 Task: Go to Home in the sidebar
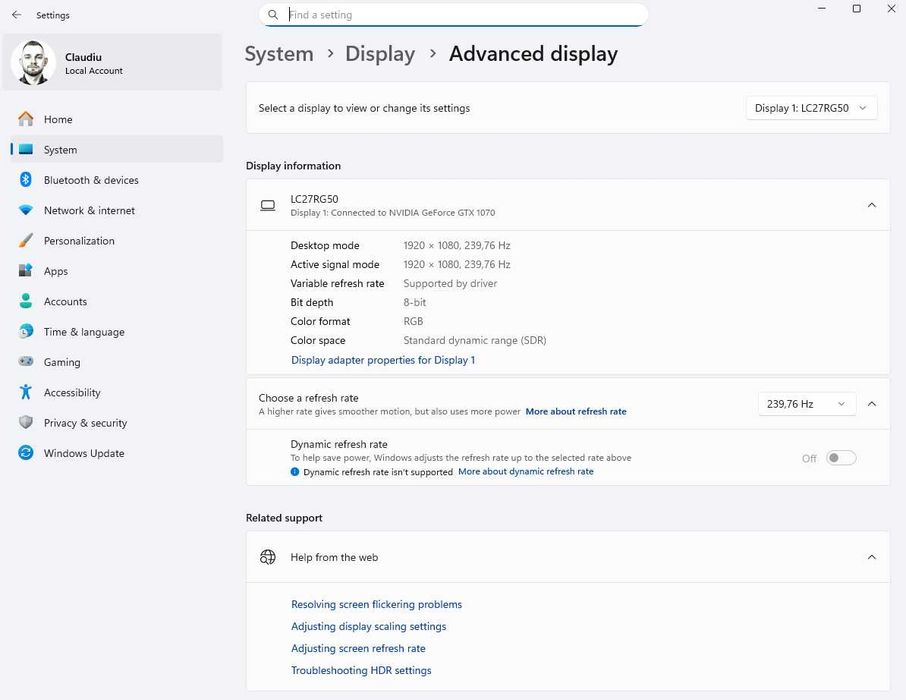point(116,119)
